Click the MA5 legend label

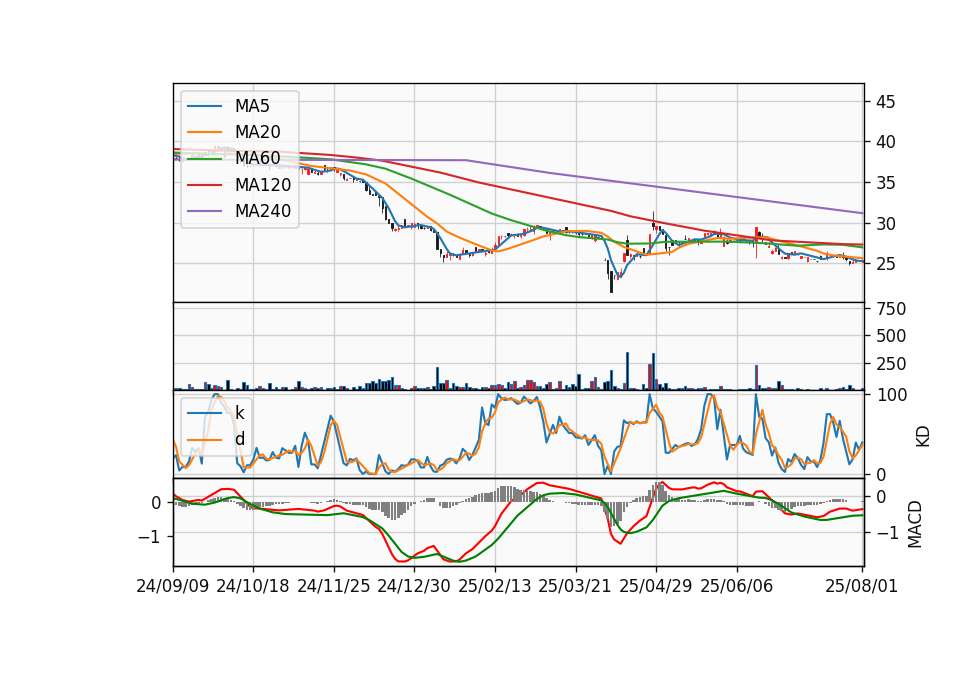[x=252, y=106]
